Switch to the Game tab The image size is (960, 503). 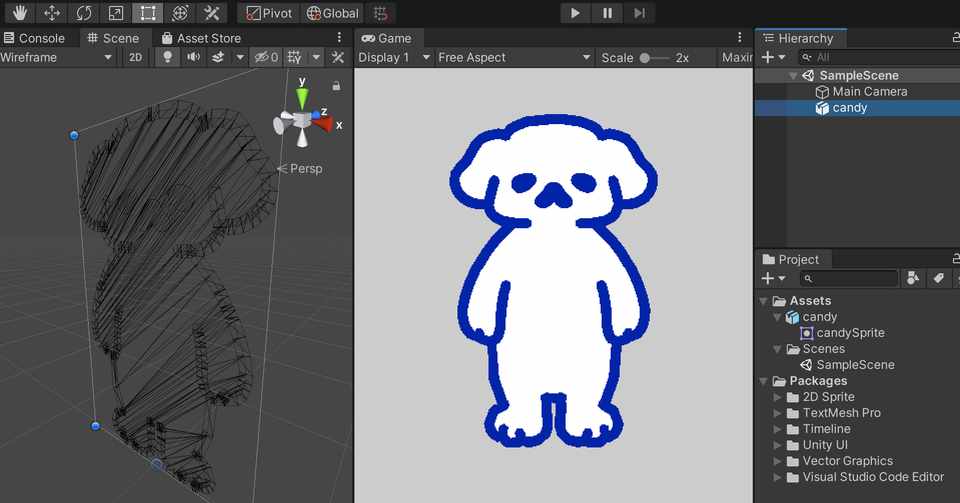(x=386, y=38)
